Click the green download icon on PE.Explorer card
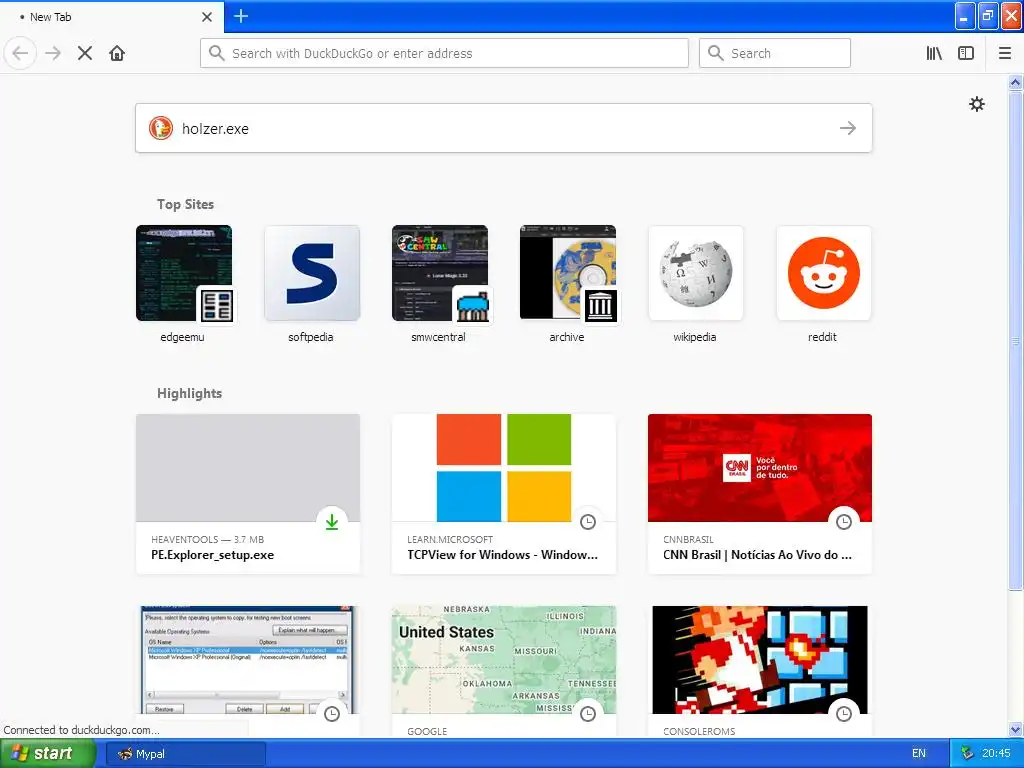1024x768 pixels. coord(332,522)
